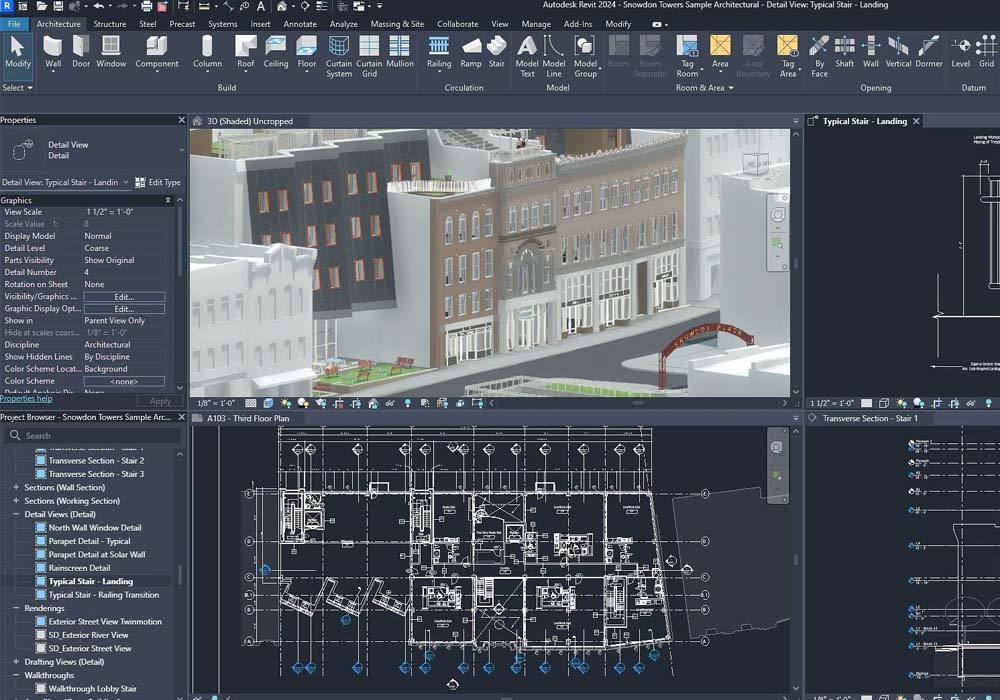Image resolution: width=1000 pixels, height=700 pixels.
Task: Select the Railing tool
Action: (x=439, y=52)
